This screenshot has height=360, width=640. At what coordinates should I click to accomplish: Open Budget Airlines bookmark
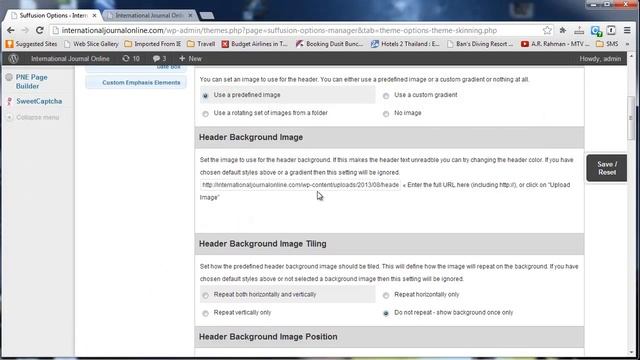(x=255, y=44)
